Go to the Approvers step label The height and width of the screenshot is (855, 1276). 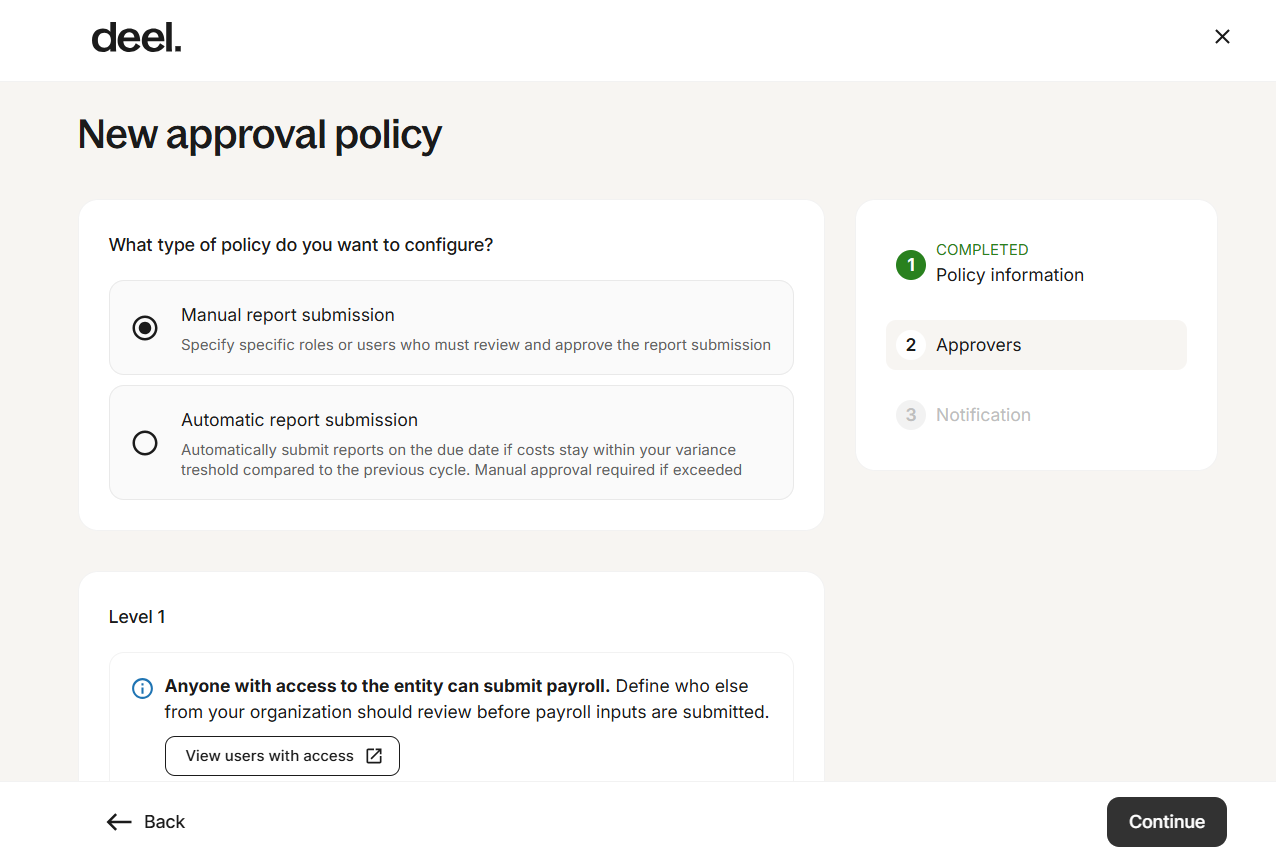pos(978,345)
